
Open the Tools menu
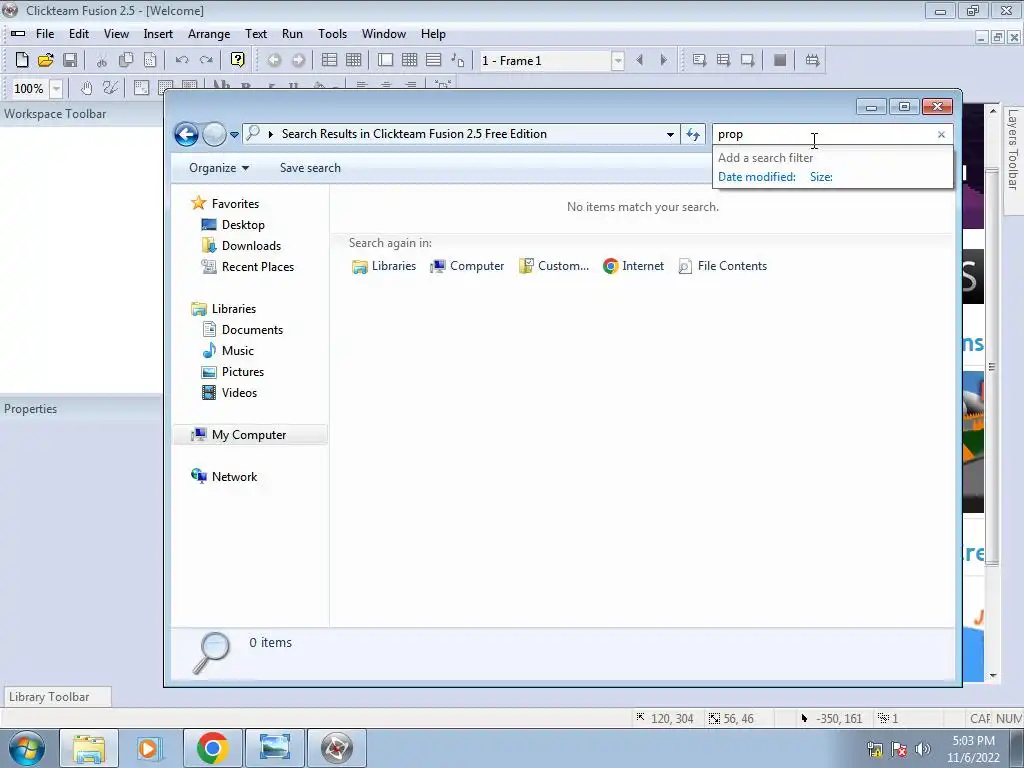[332, 34]
